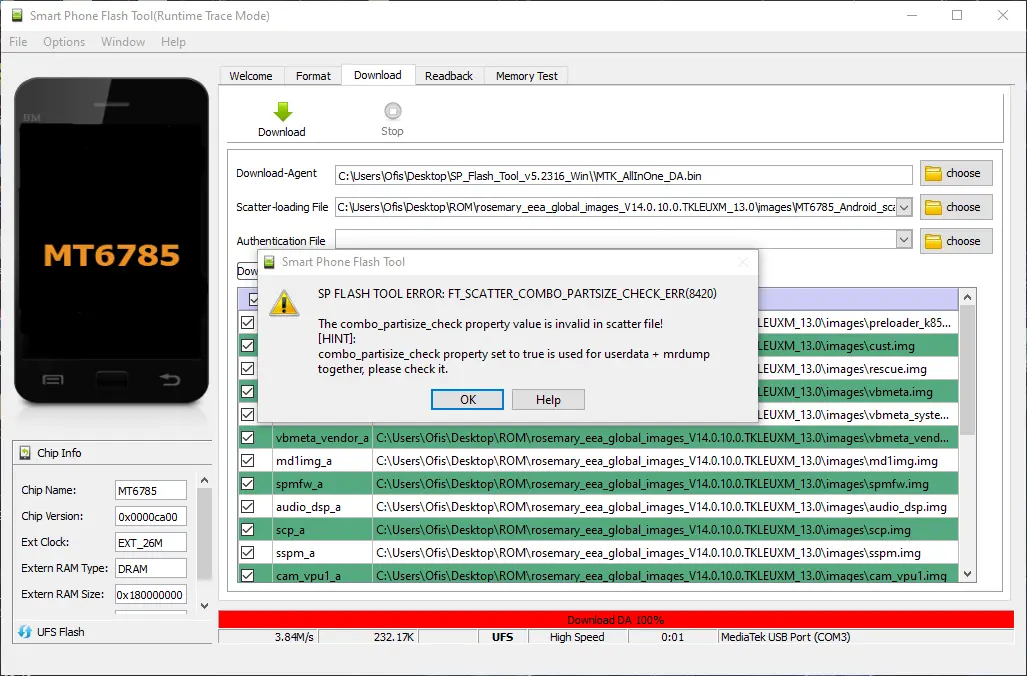1027x676 pixels.
Task: Click the Download-Agent path field
Action: [624, 175]
